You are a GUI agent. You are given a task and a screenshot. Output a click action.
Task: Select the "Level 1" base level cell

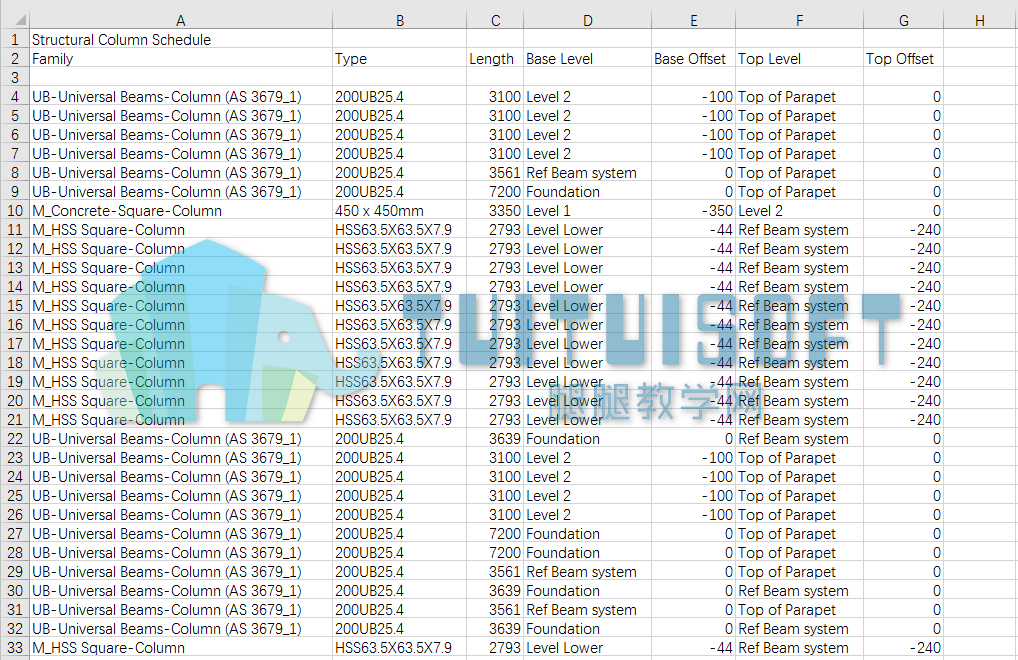(587, 211)
